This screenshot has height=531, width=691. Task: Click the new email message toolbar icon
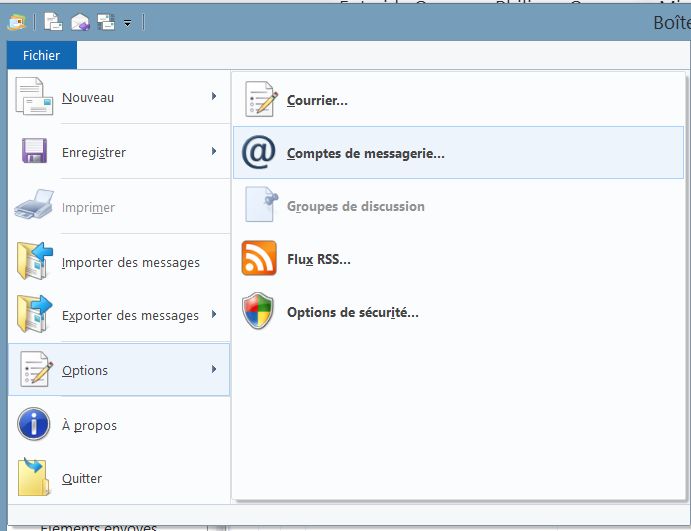pyautogui.click(x=53, y=22)
